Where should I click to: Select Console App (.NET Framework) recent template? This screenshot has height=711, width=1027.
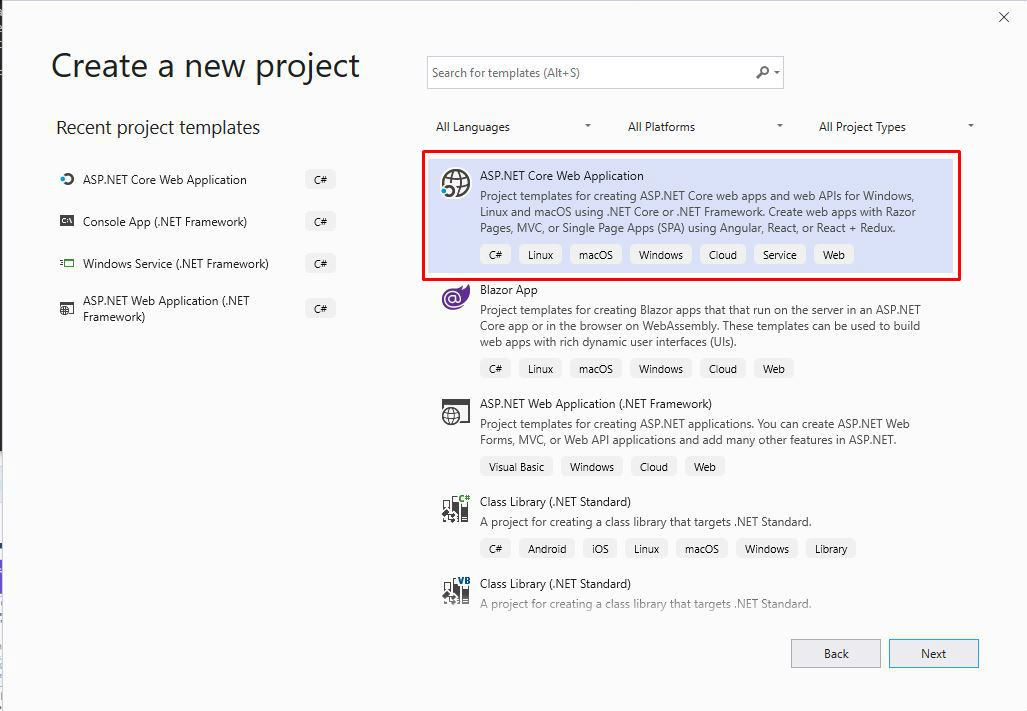196,221
